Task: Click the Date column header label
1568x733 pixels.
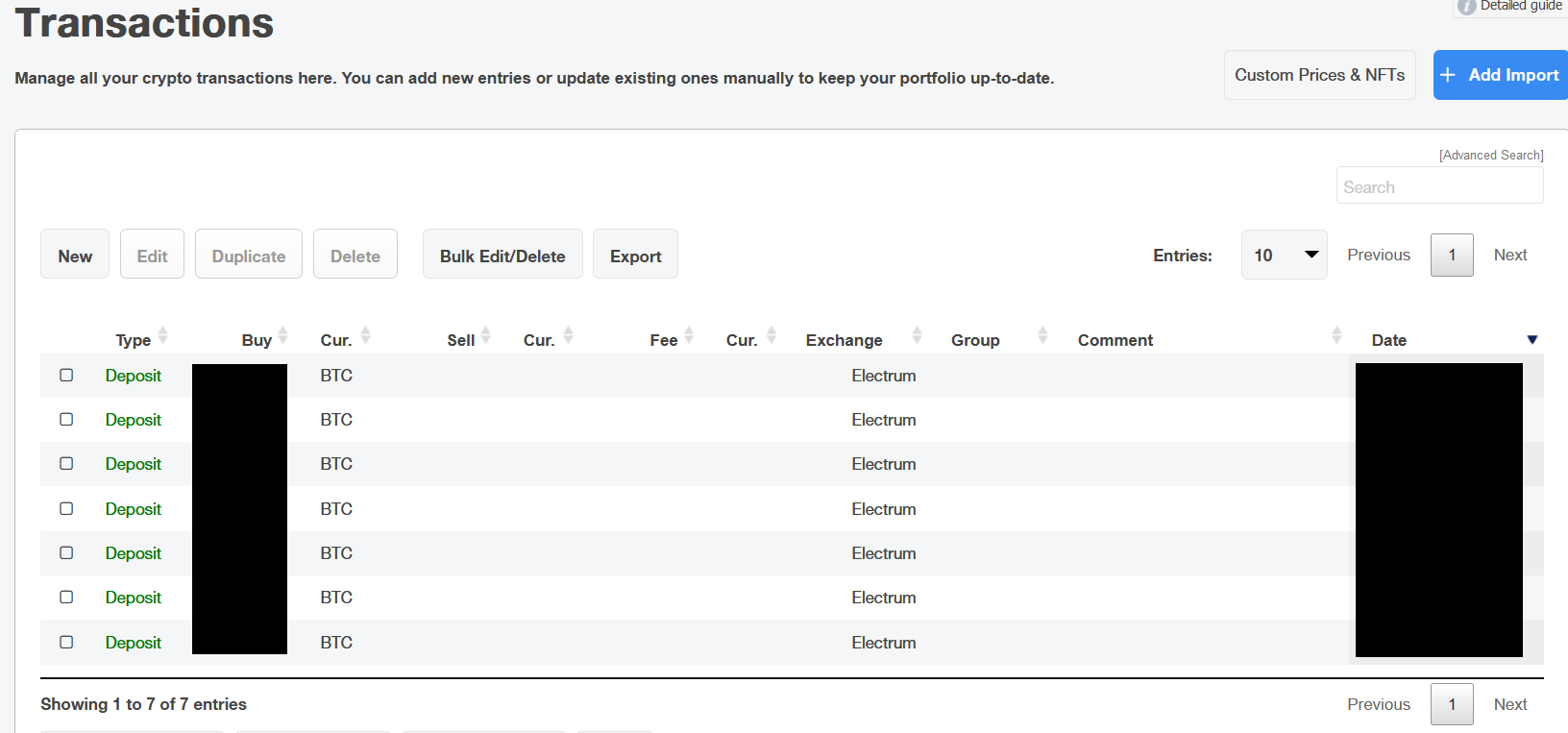Action: [x=1389, y=340]
